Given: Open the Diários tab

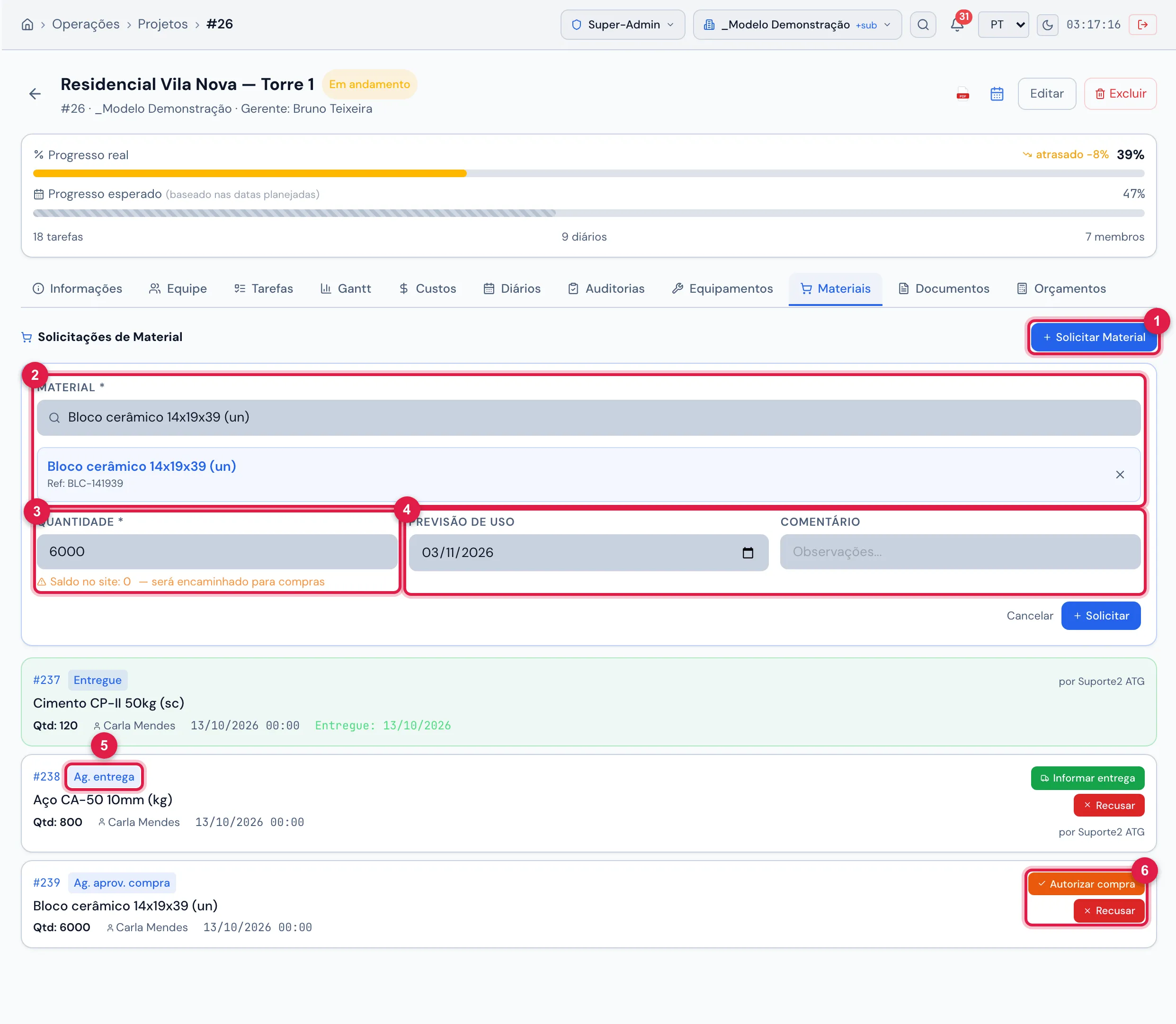Looking at the screenshot, I should coord(512,288).
